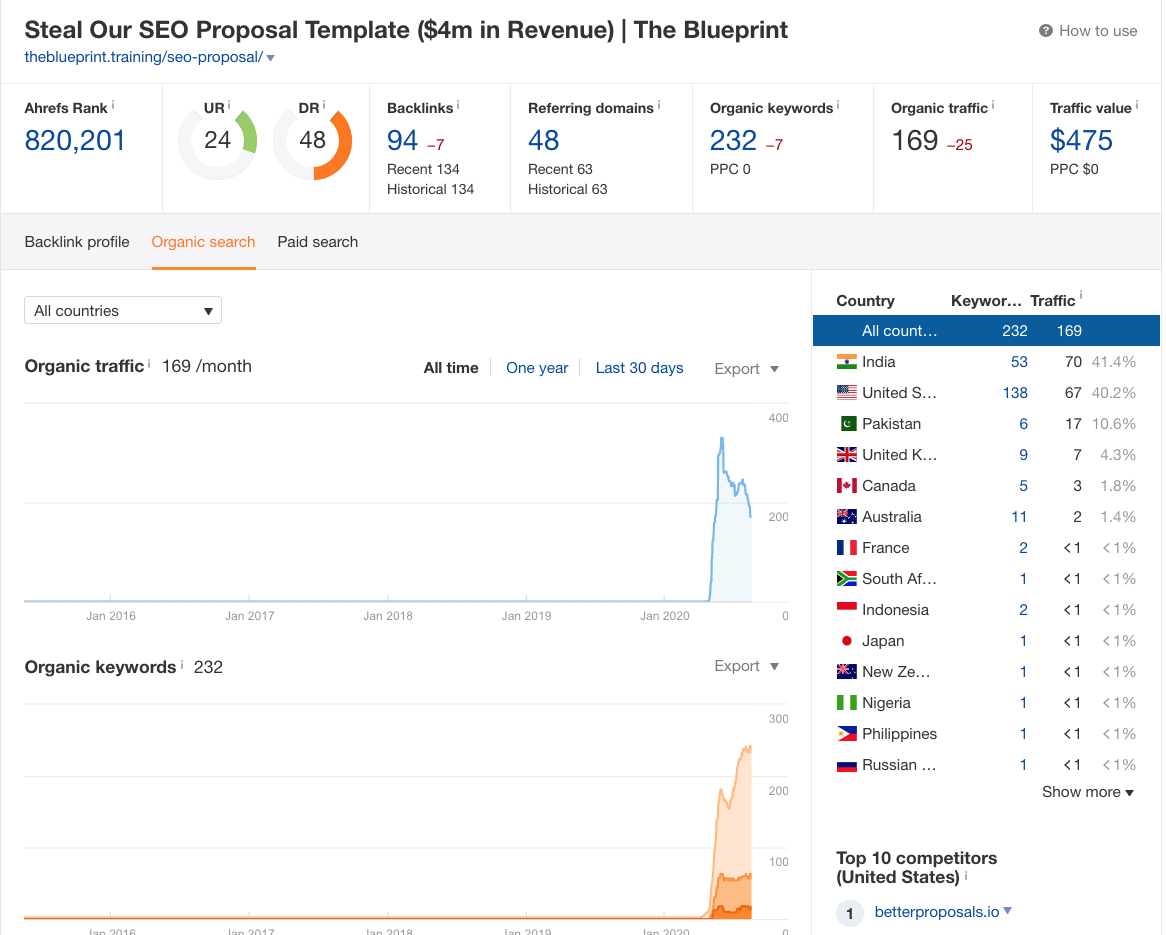Open info icon next to Organic traffic chart title
1166x935 pixels.
point(149,364)
